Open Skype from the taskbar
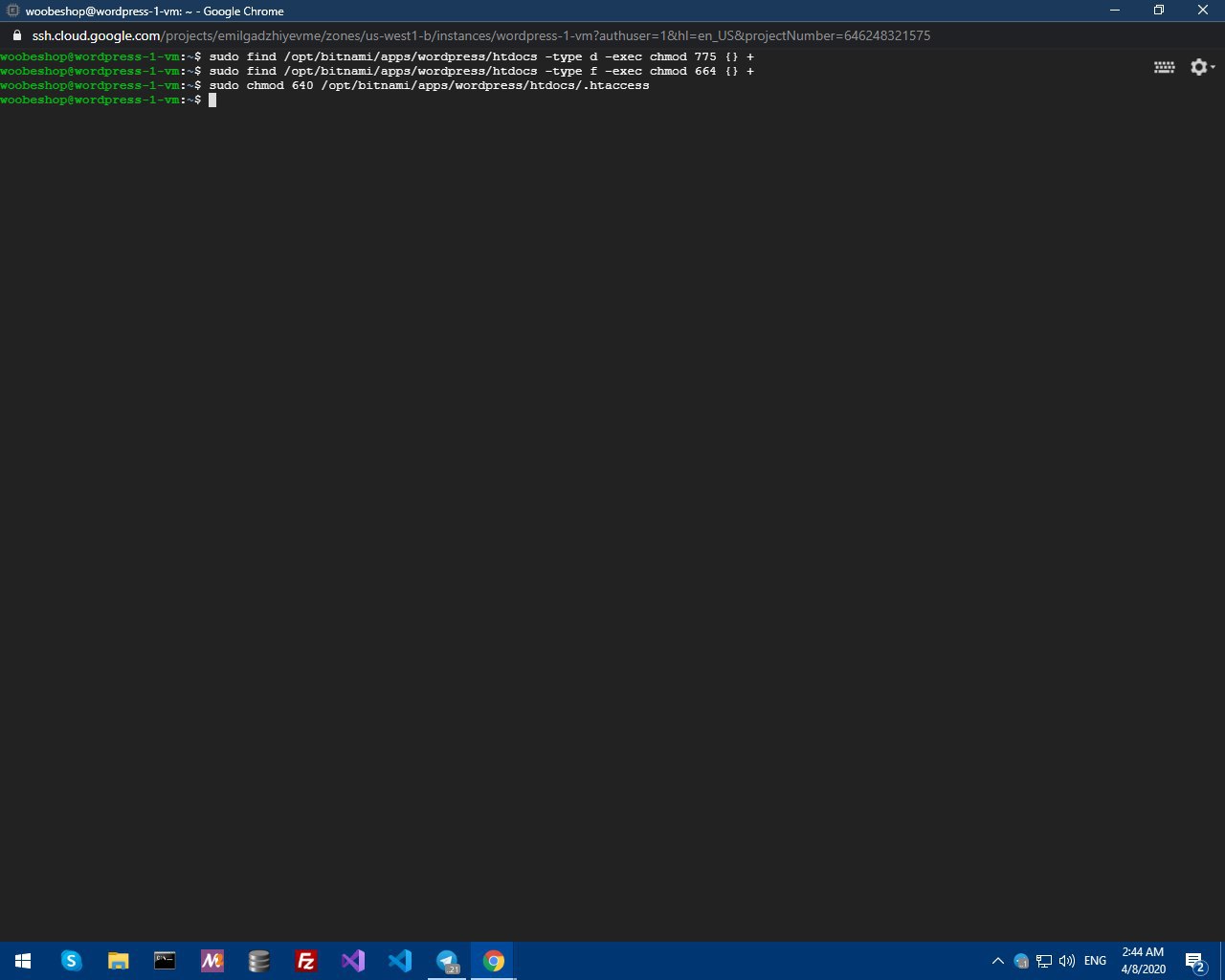 (x=72, y=961)
